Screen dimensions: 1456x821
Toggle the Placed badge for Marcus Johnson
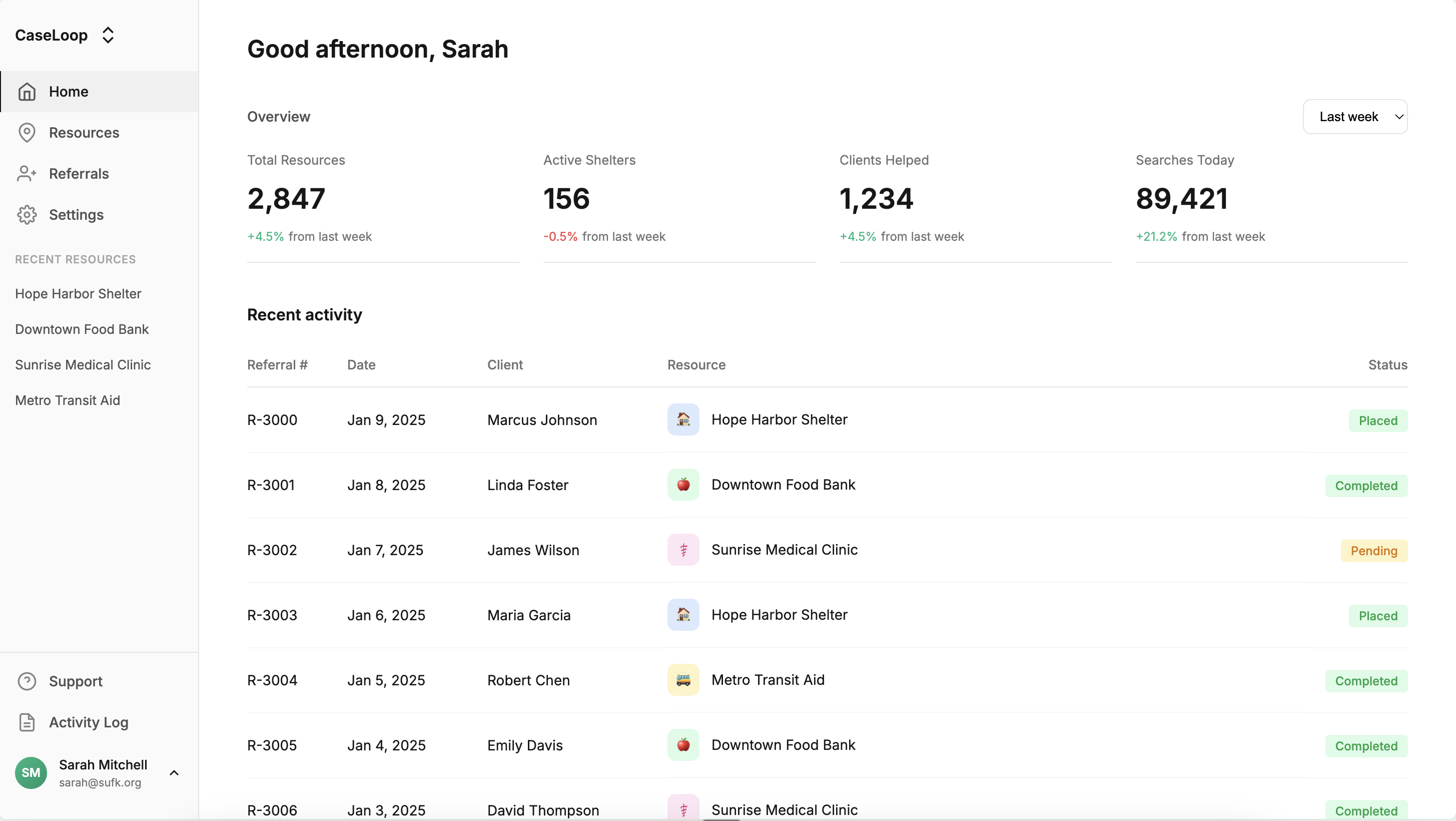point(1378,420)
